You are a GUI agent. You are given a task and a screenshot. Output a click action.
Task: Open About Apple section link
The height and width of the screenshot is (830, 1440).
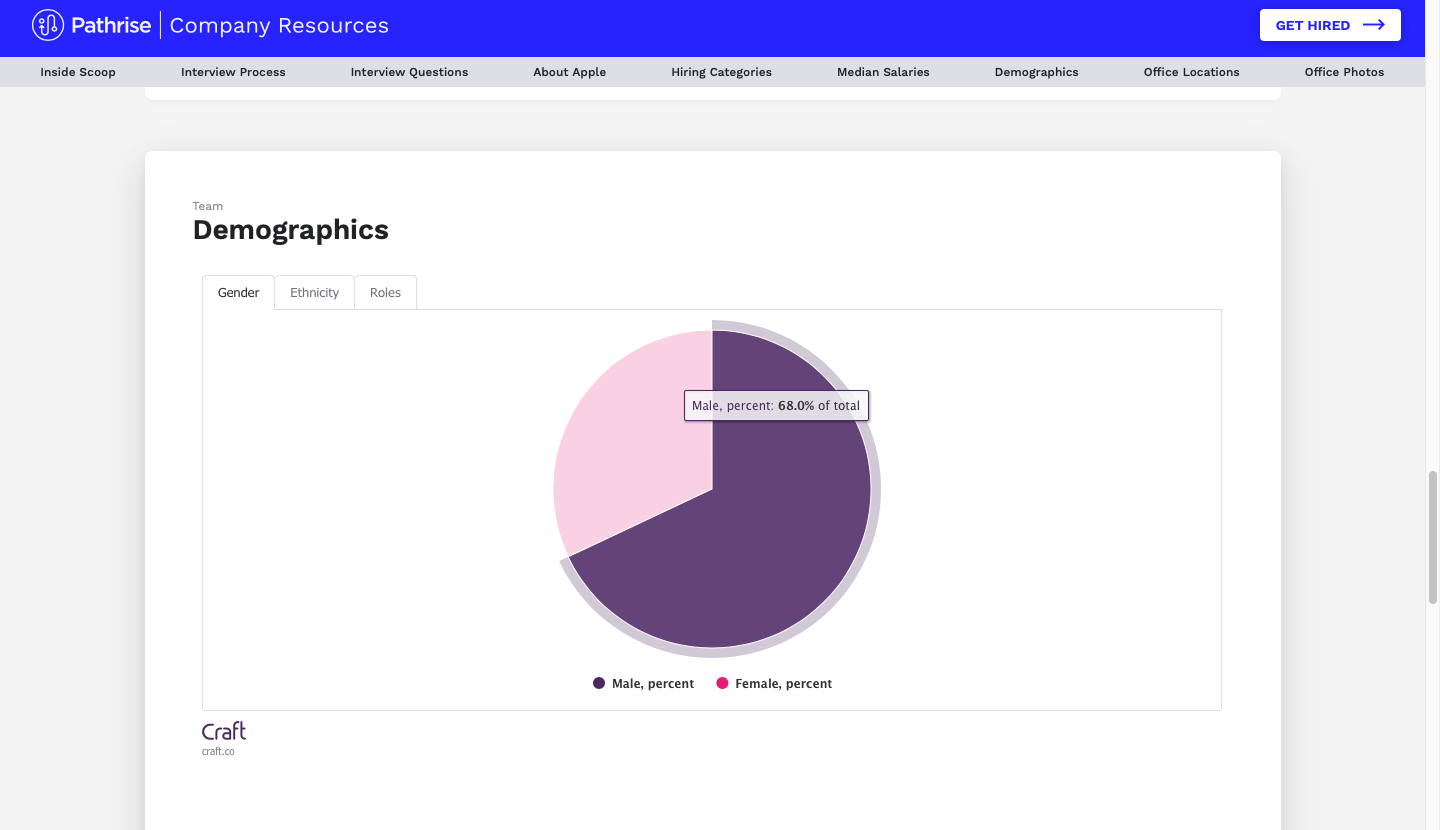(x=569, y=72)
